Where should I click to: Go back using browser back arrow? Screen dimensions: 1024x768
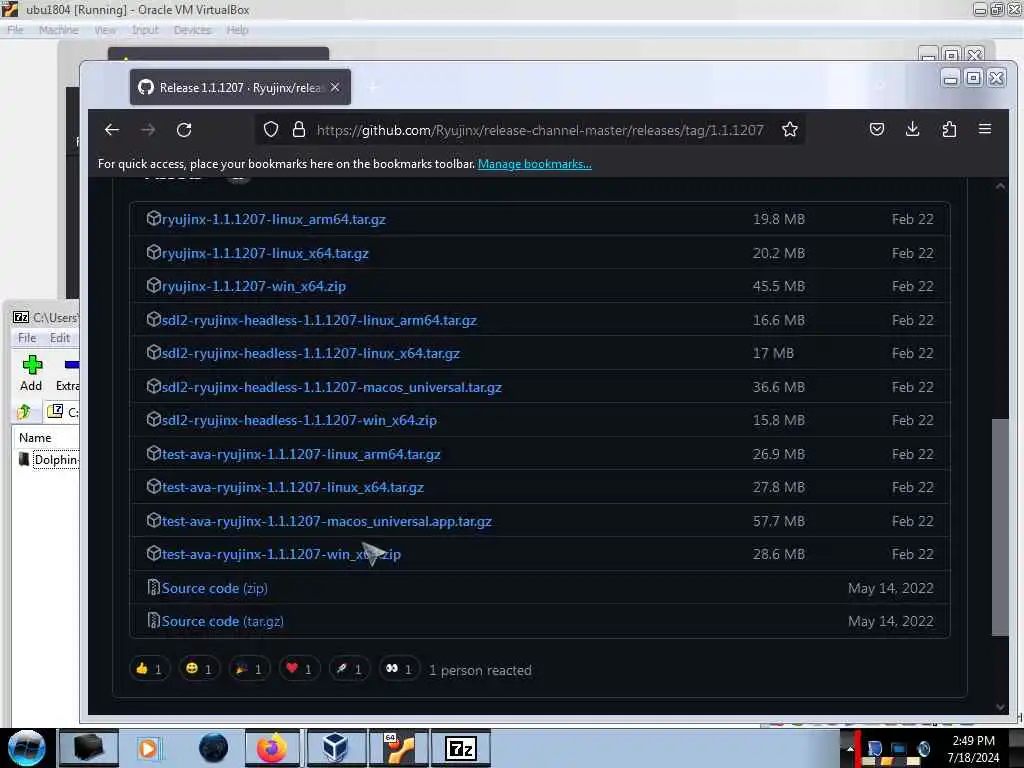coord(112,129)
